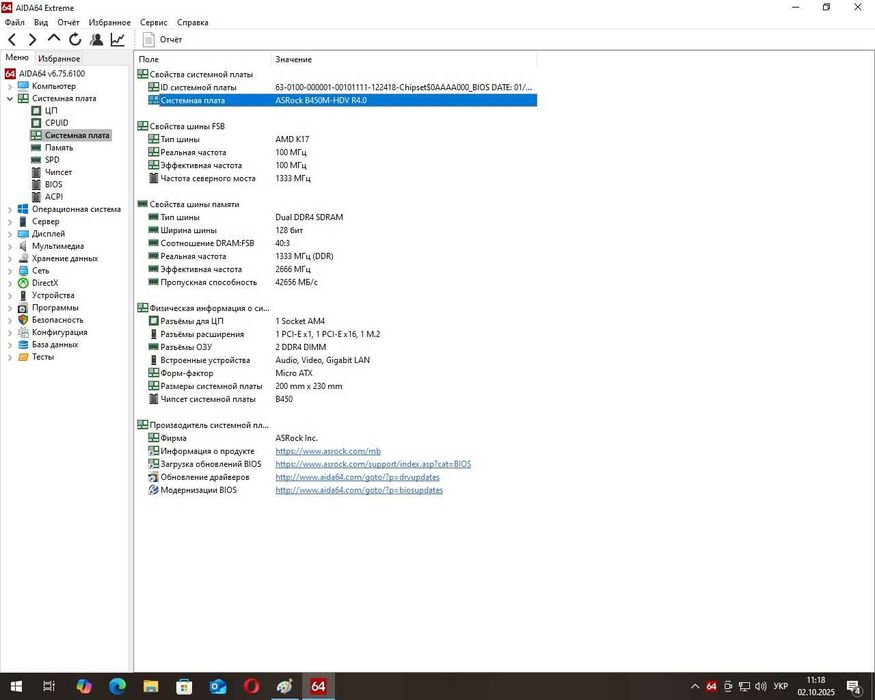The height and width of the screenshot is (700, 875).
Task: Open the asrock.com/mb product information link
Action: 328,451
